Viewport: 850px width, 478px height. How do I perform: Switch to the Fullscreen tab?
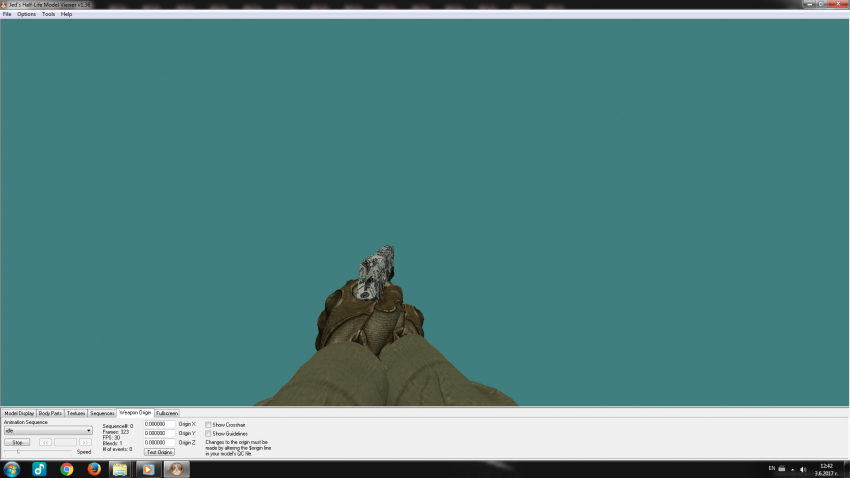tap(167, 413)
